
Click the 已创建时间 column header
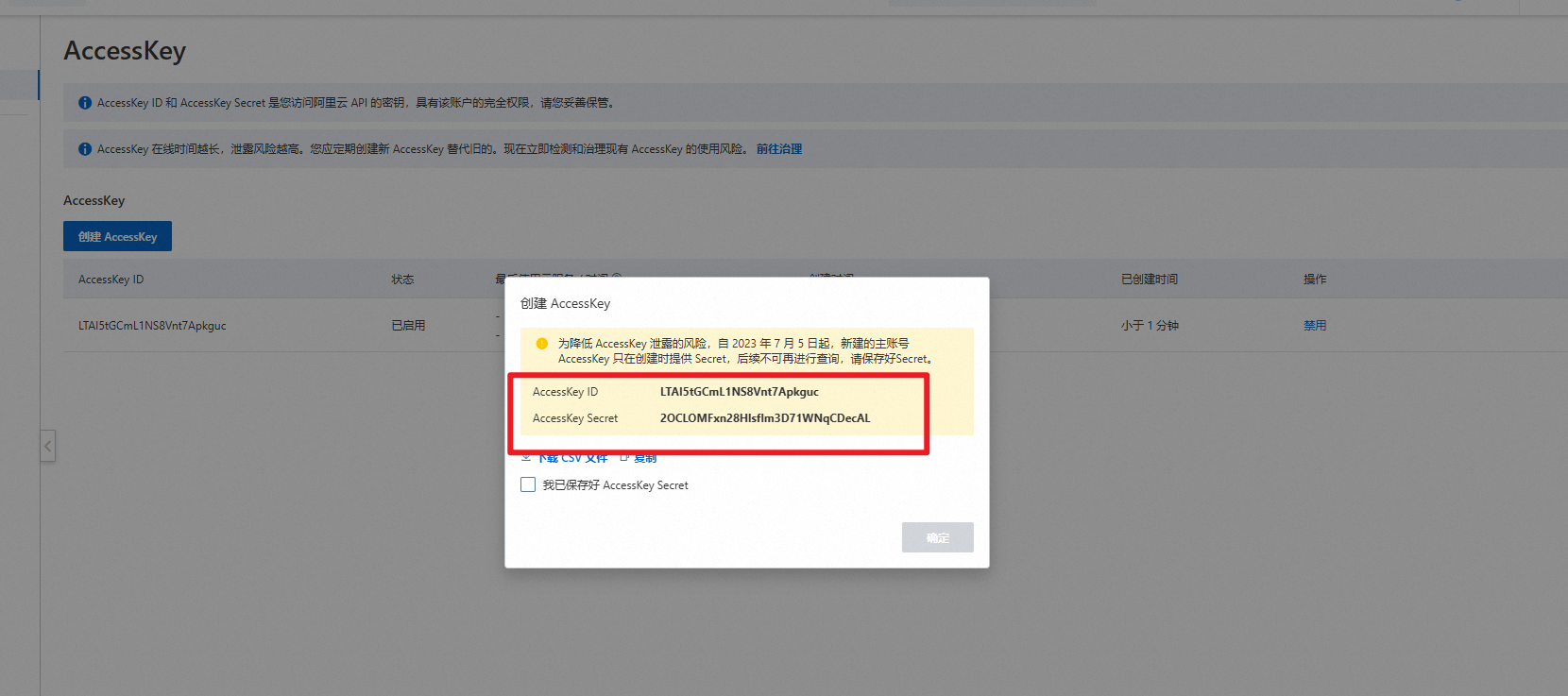(x=1149, y=280)
